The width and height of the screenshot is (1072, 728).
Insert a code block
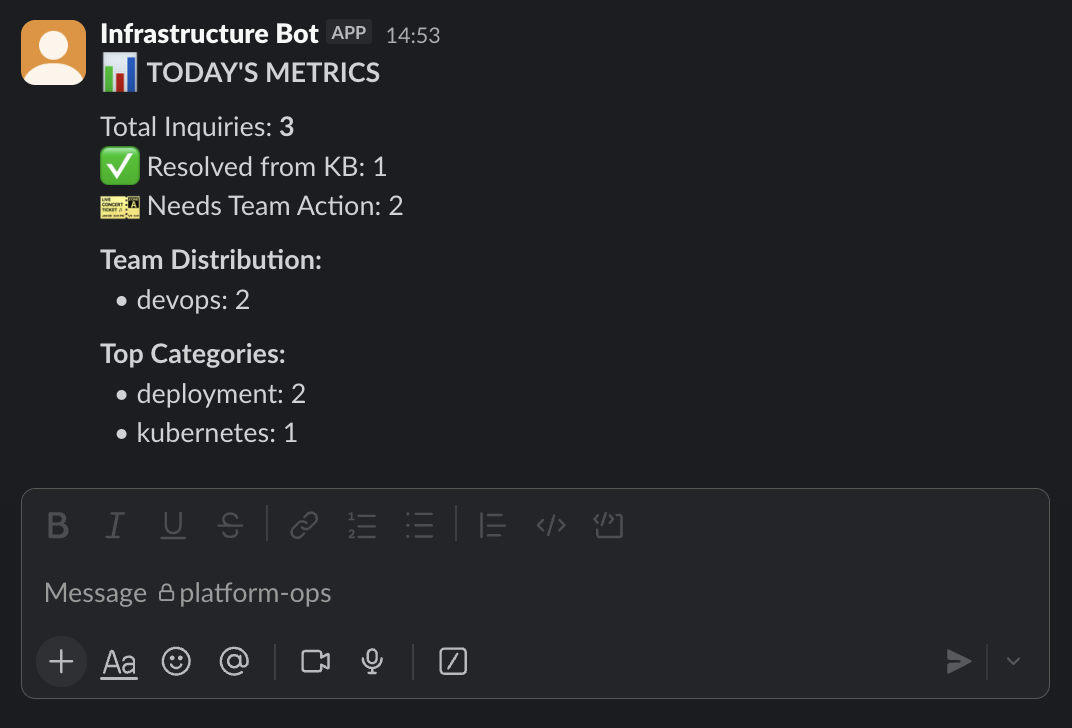(x=608, y=525)
